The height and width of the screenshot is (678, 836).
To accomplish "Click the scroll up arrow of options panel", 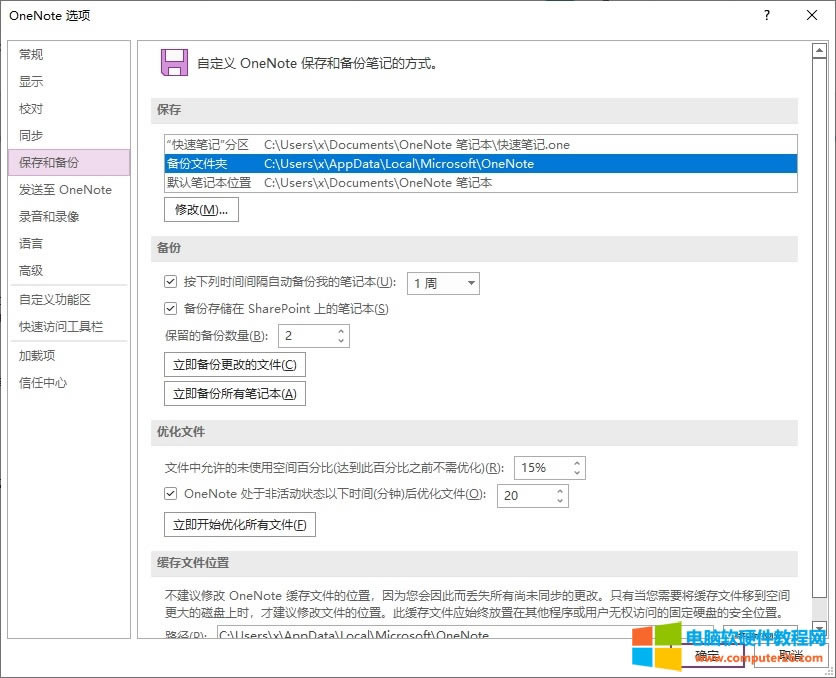I will 818,50.
